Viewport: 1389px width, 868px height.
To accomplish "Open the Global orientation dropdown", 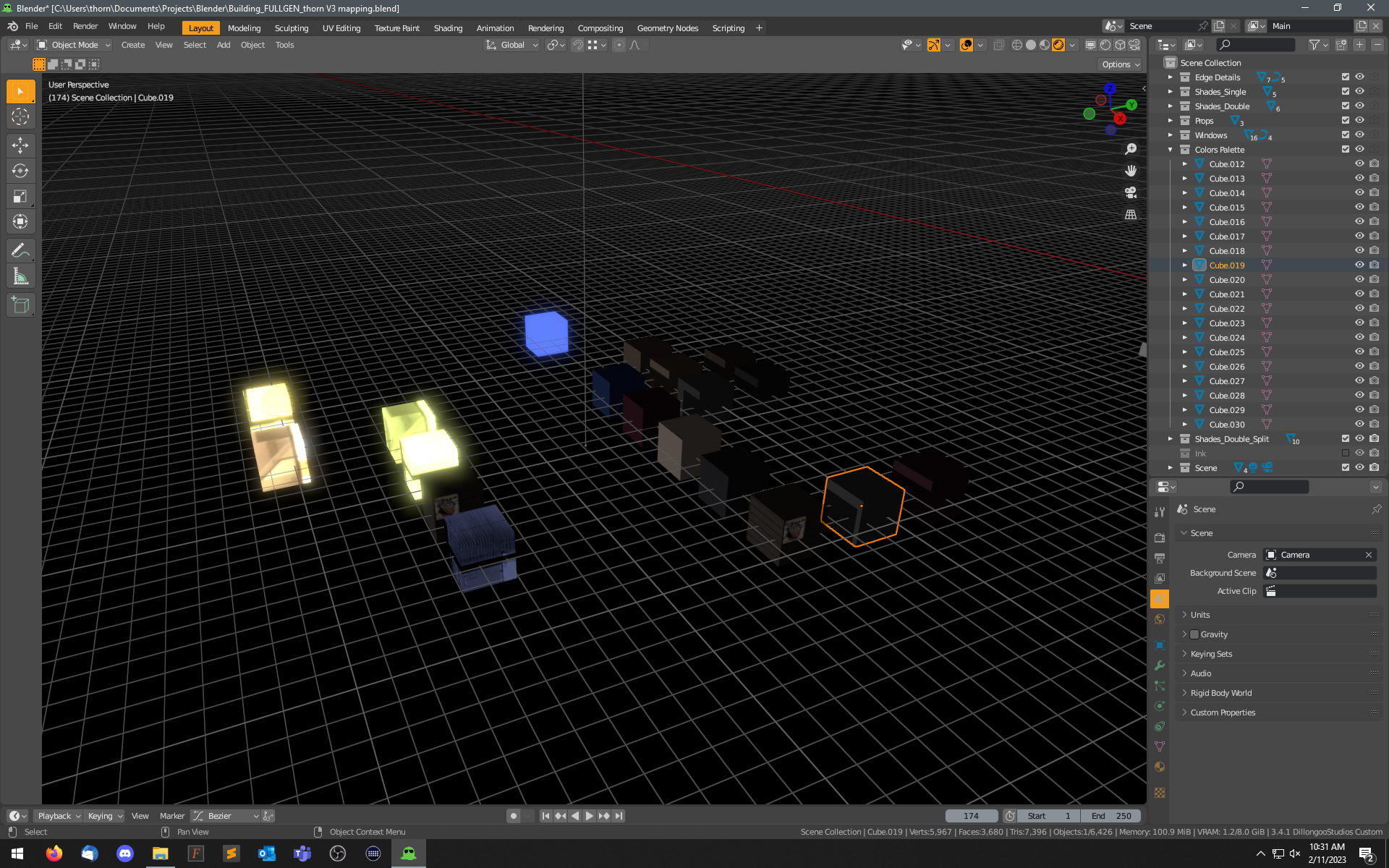I will pyautogui.click(x=512, y=45).
